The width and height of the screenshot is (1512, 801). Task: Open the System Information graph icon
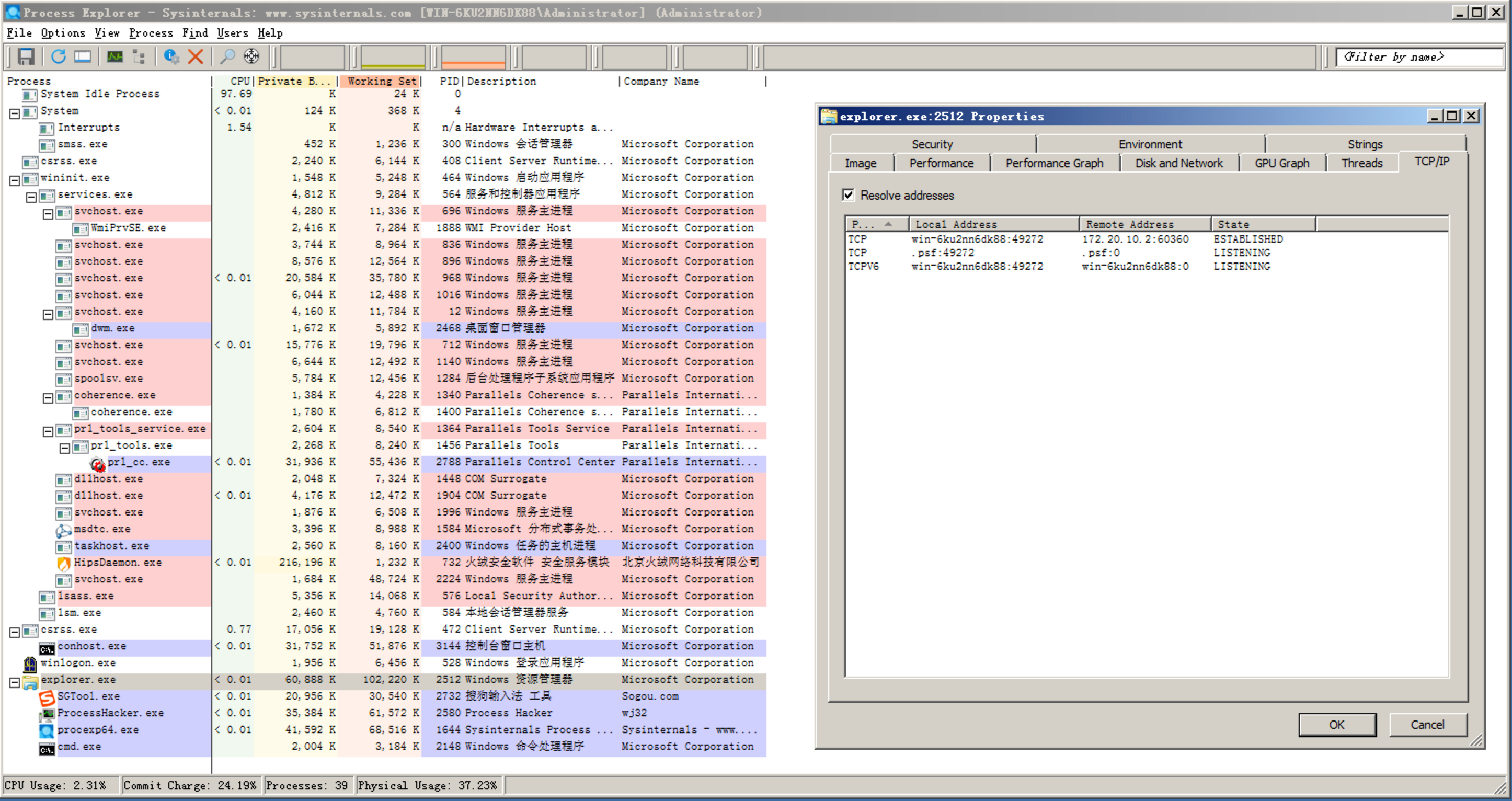coord(115,56)
